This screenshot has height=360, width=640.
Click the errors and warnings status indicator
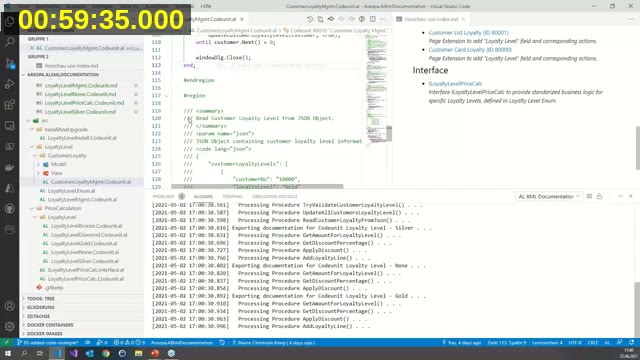tap(129, 342)
